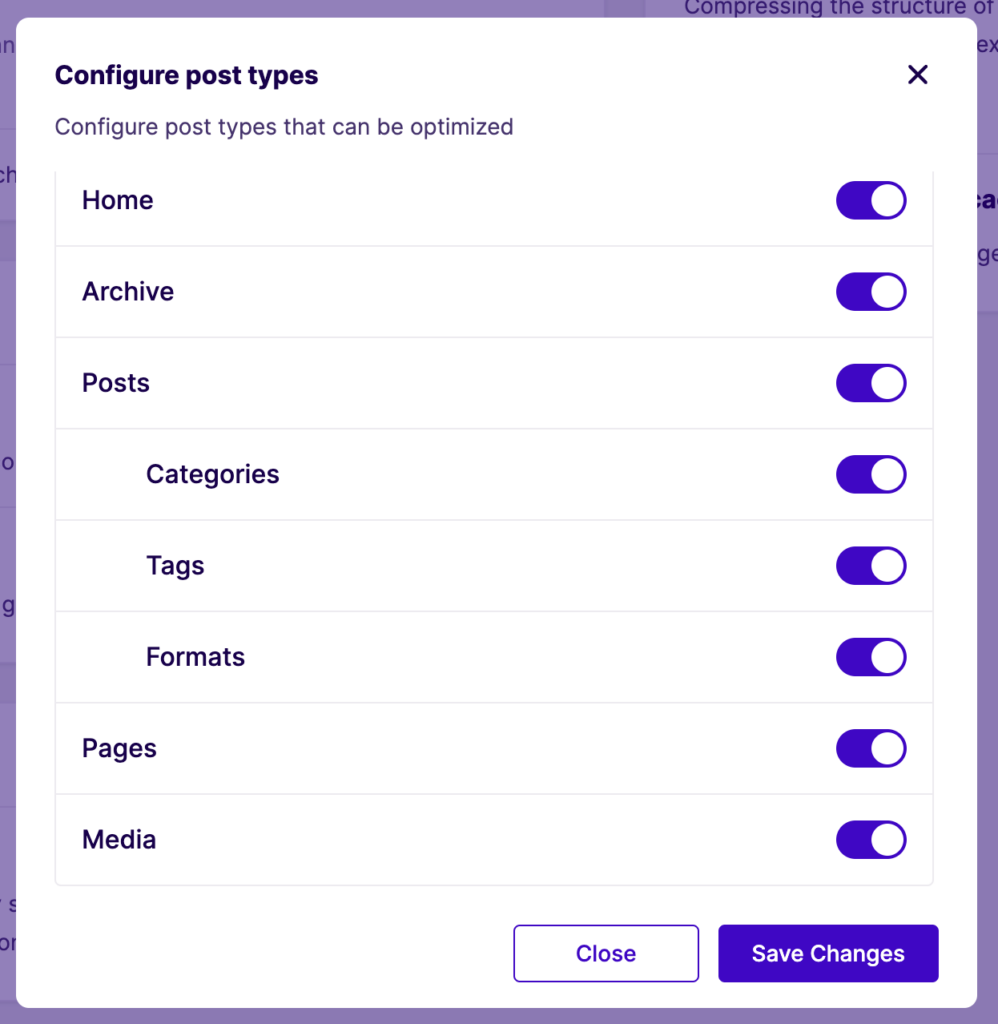Select the Pages row label

pyautogui.click(x=118, y=748)
